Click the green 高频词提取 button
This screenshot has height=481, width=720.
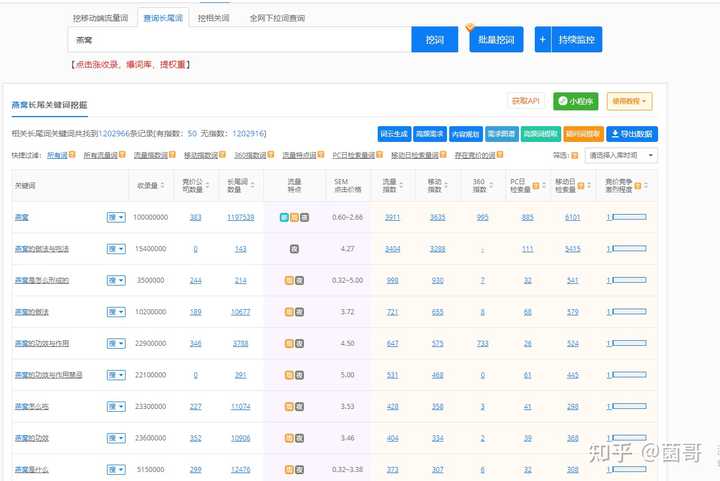point(540,134)
